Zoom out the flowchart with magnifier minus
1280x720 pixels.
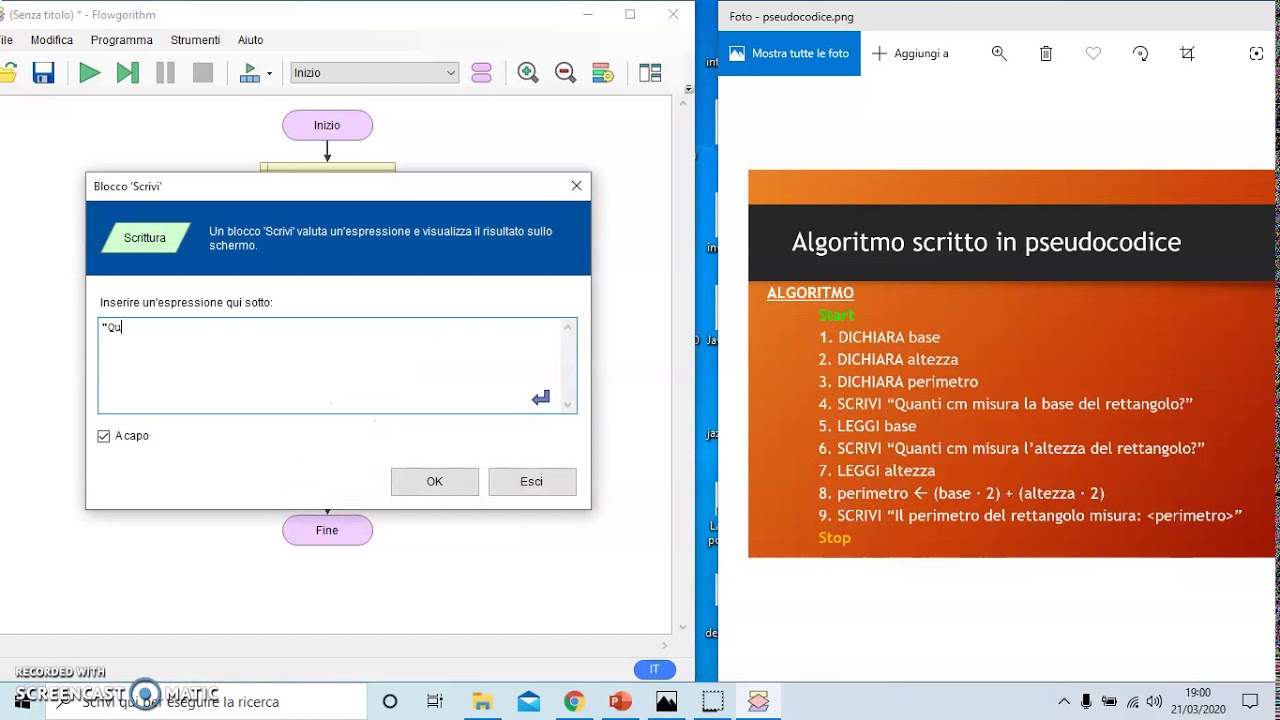tap(565, 73)
